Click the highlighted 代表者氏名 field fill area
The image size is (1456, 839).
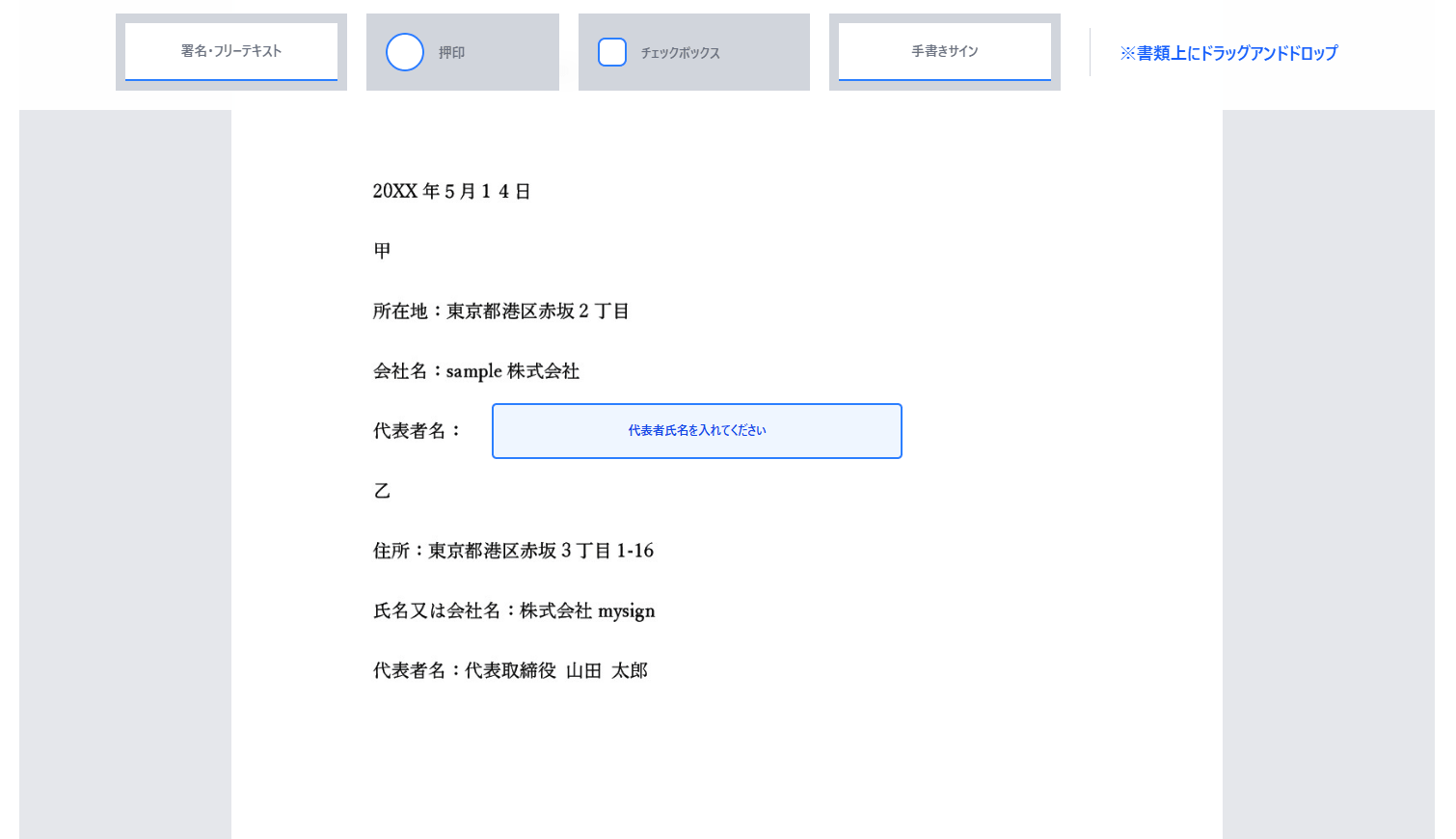click(696, 431)
